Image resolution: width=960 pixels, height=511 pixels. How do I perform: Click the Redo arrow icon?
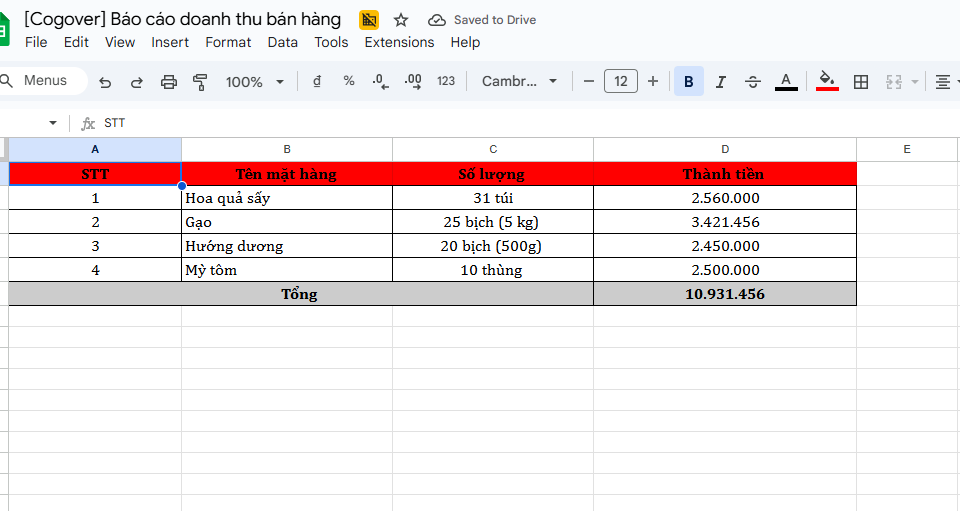137,82
